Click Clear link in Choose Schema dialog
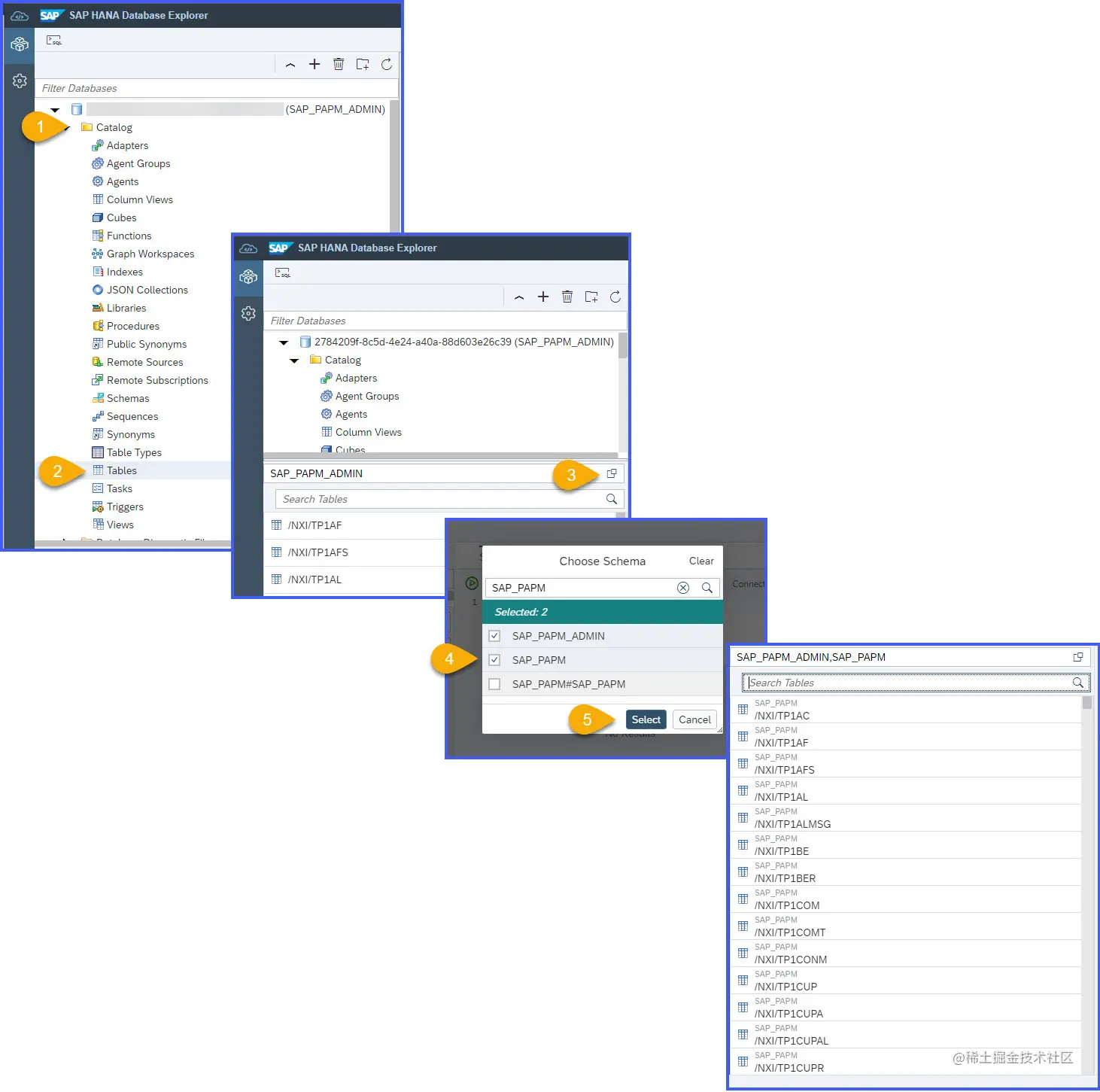 (701, 561)
